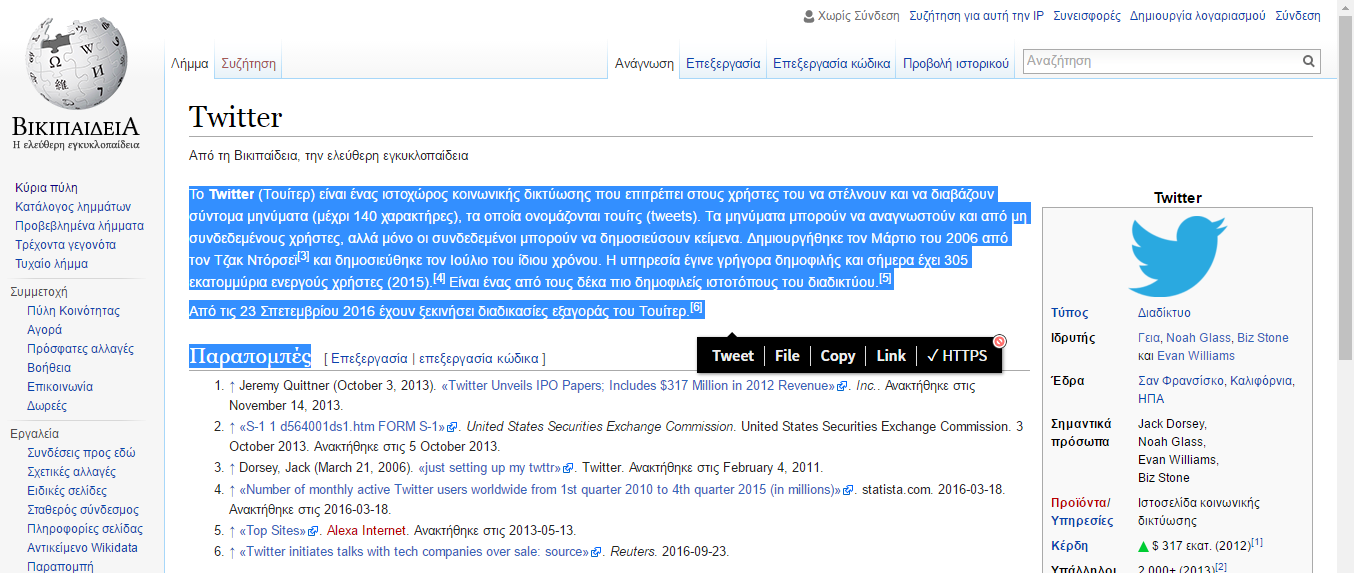Open Προβεβλημένα λήμματα sidebar link
1354x573 pixels.
[x=79, y=226]
